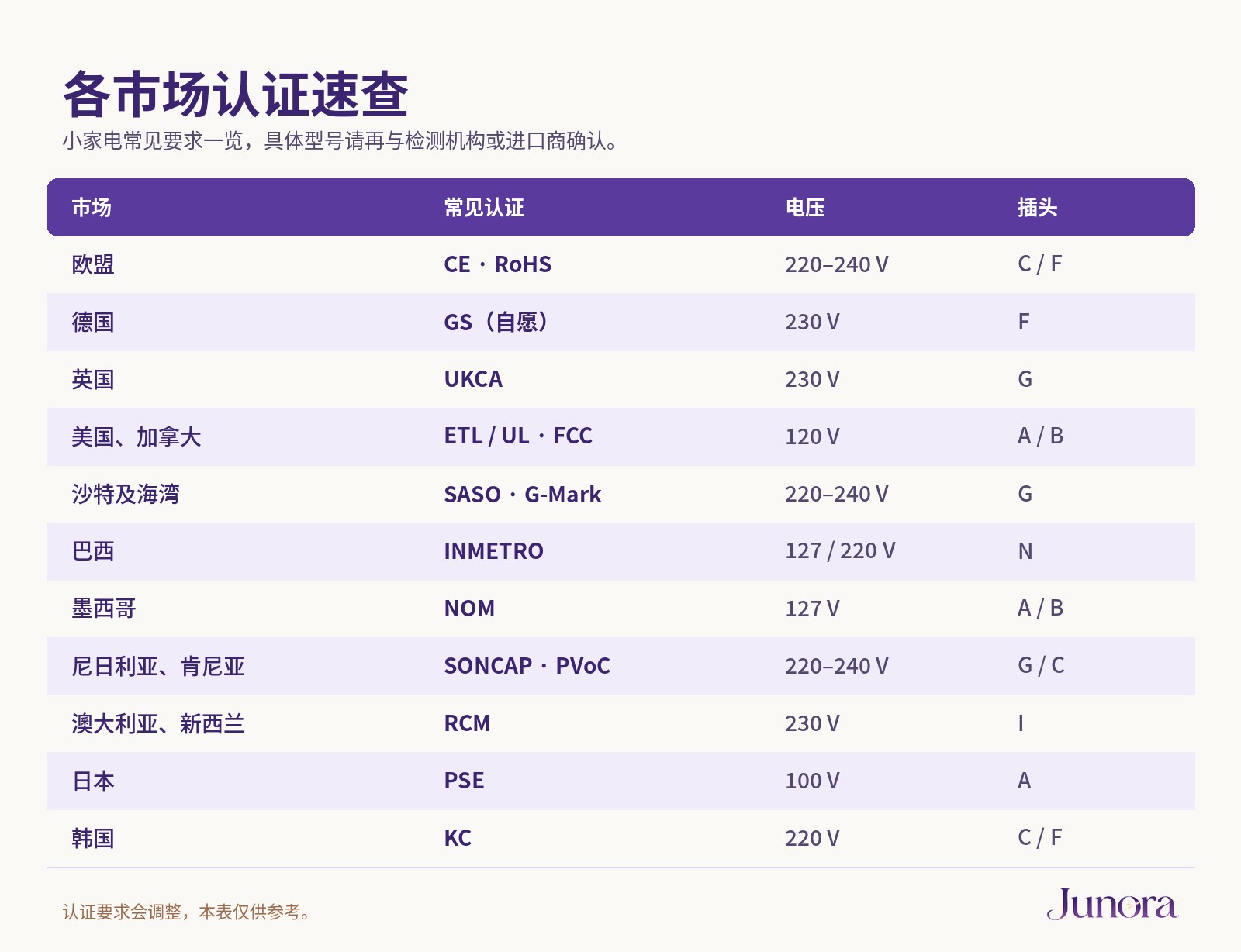Select the 英国 market cell
The height and width of the screenshot is (952, 1241).
[93, 379]
